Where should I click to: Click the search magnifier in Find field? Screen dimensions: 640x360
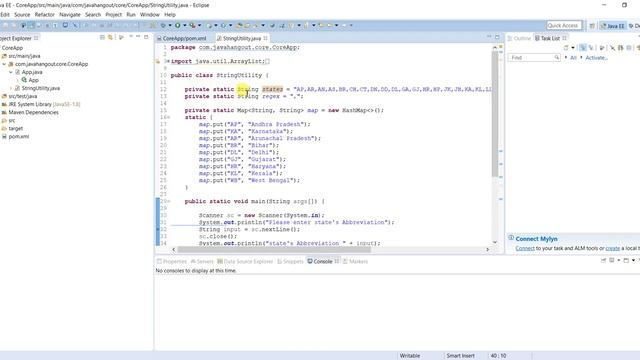[x=557, y=58]
